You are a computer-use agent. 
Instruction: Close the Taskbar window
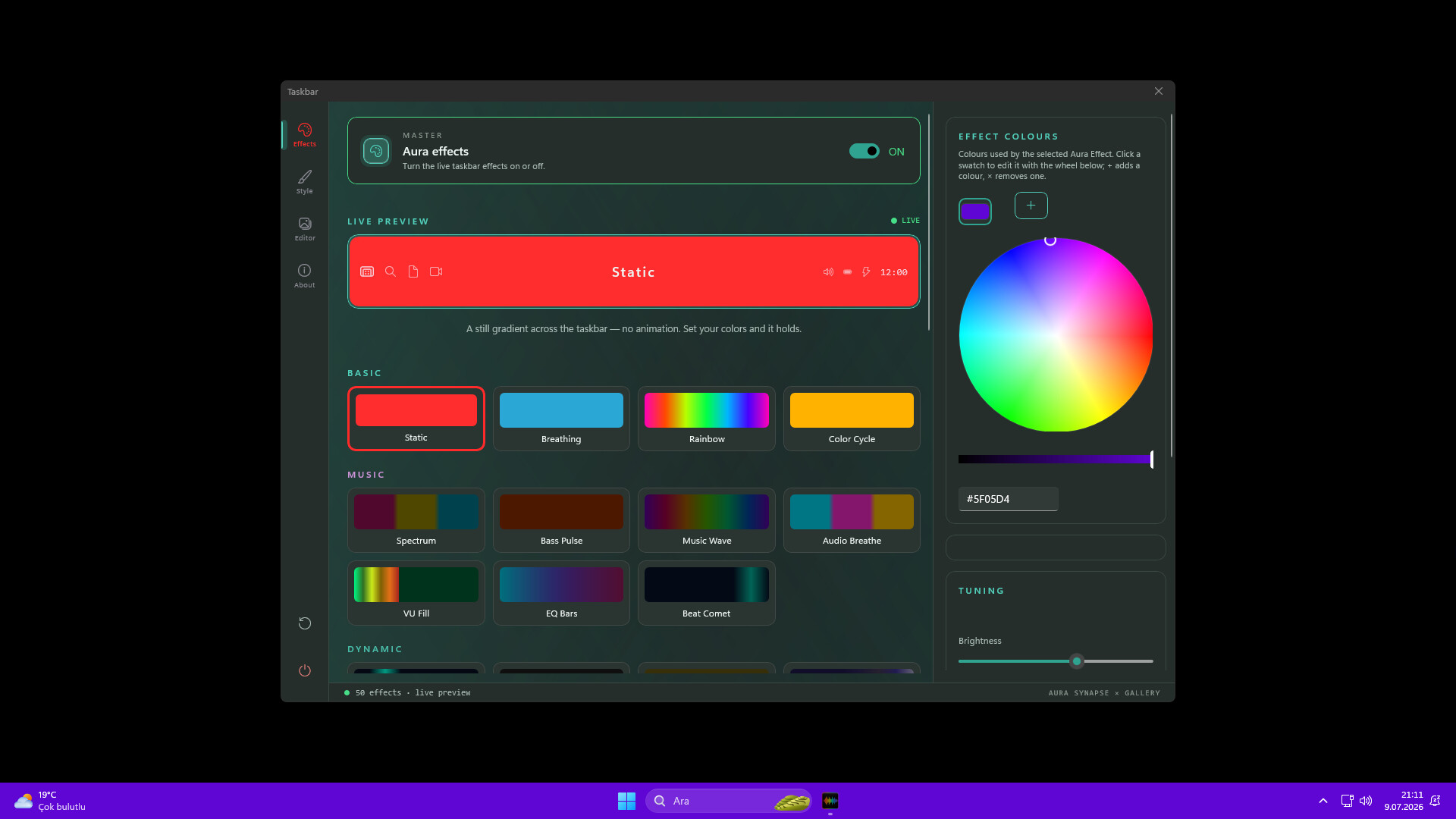1158,91
